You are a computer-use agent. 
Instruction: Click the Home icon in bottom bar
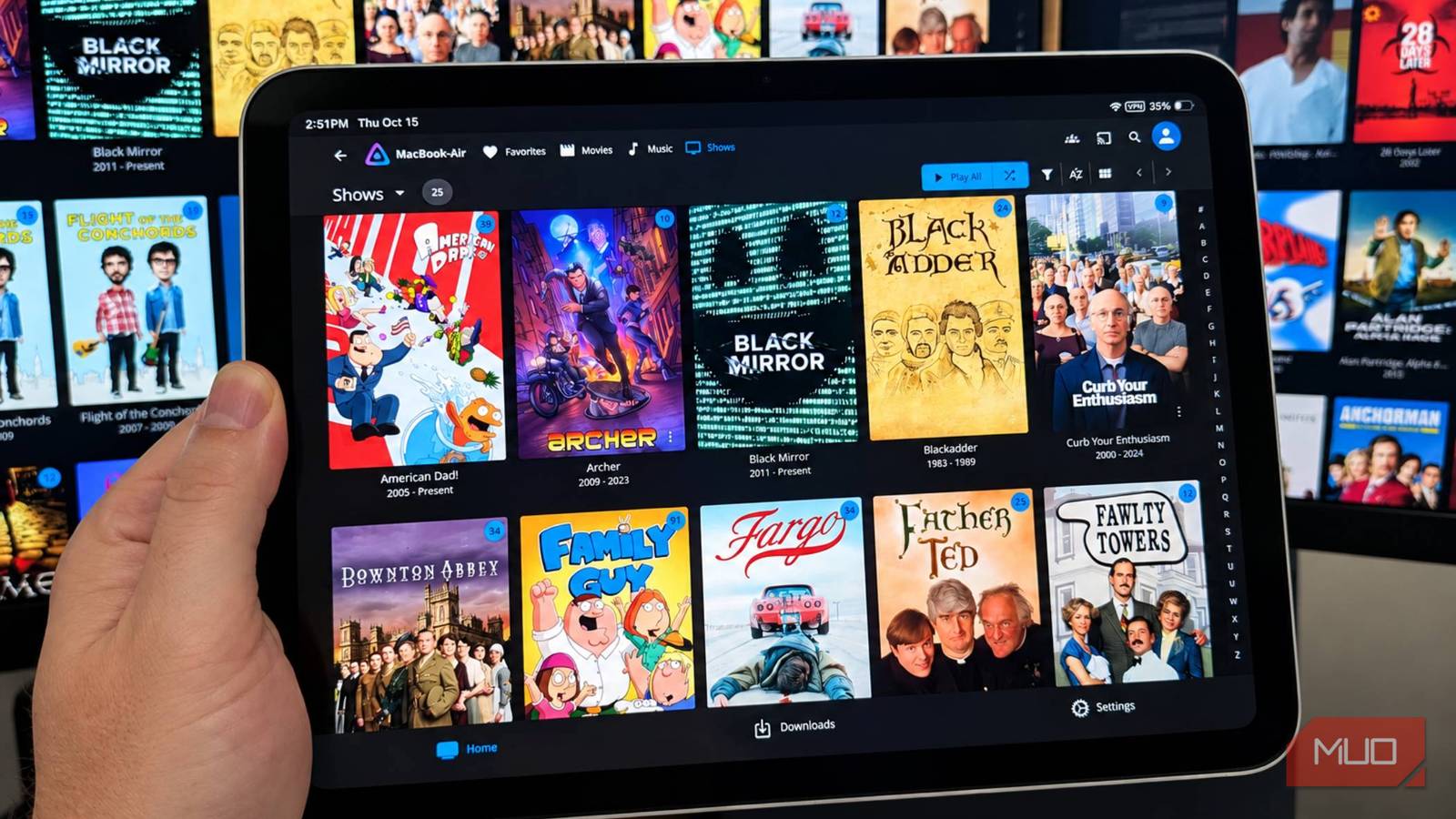(447, 750)
